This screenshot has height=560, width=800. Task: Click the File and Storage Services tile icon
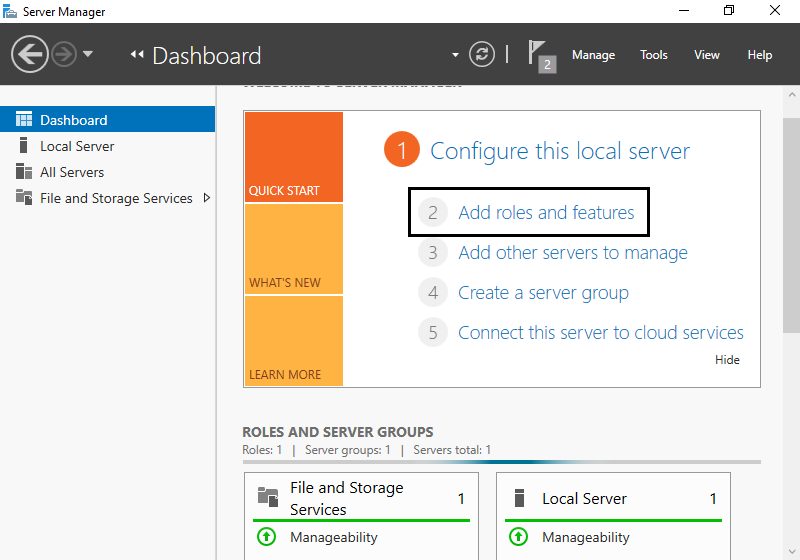click(268, 497)
